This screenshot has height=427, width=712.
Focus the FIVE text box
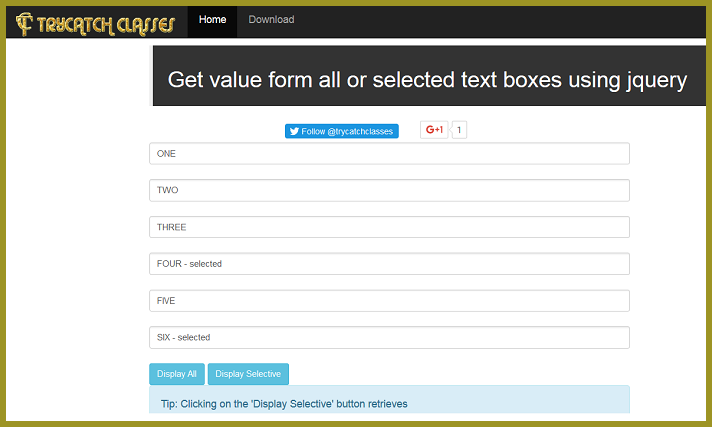pyautogui.click(x=389, y=301)
